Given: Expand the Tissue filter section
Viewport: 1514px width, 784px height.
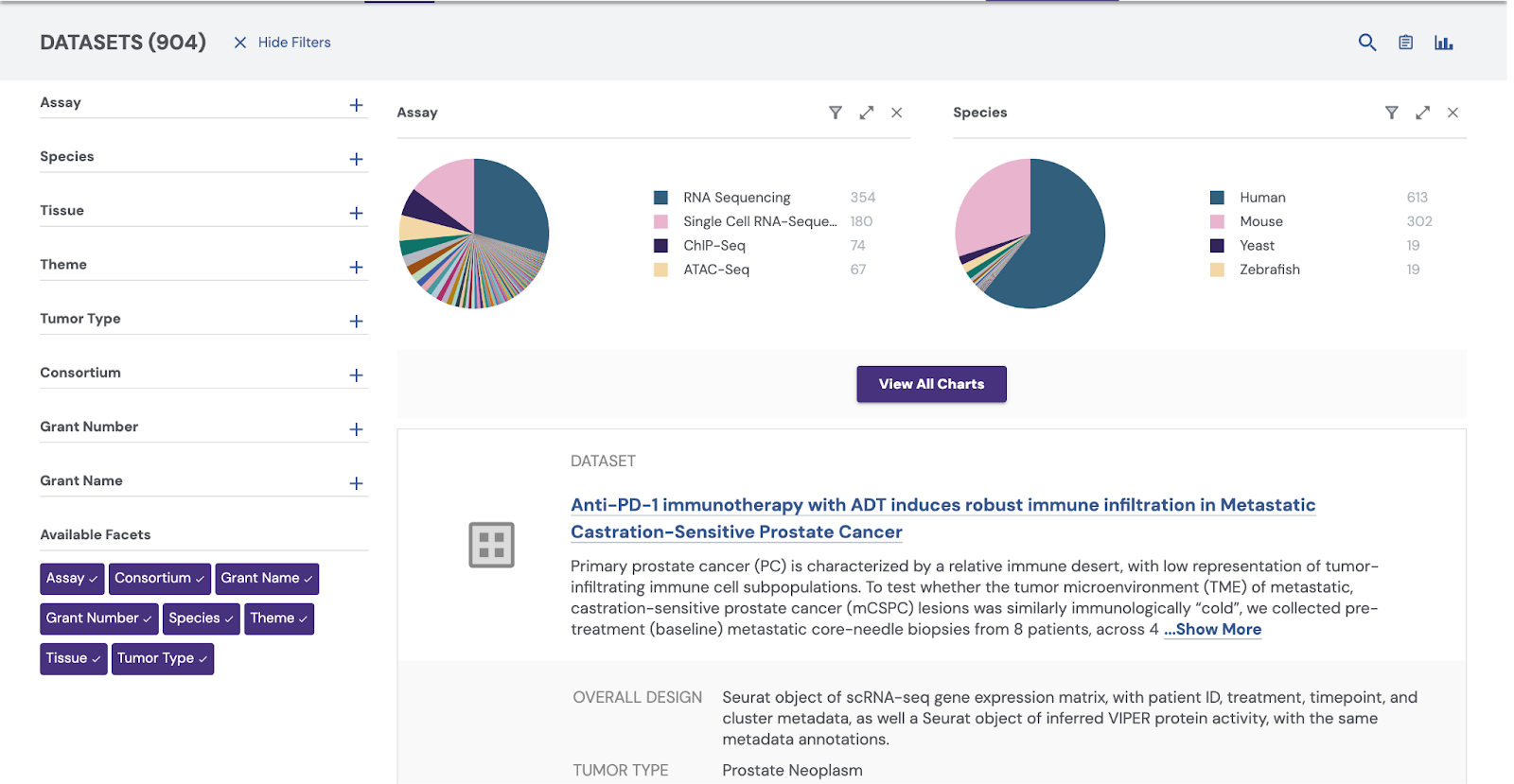Looking at the screenshot, I should [x=356, y=213].
